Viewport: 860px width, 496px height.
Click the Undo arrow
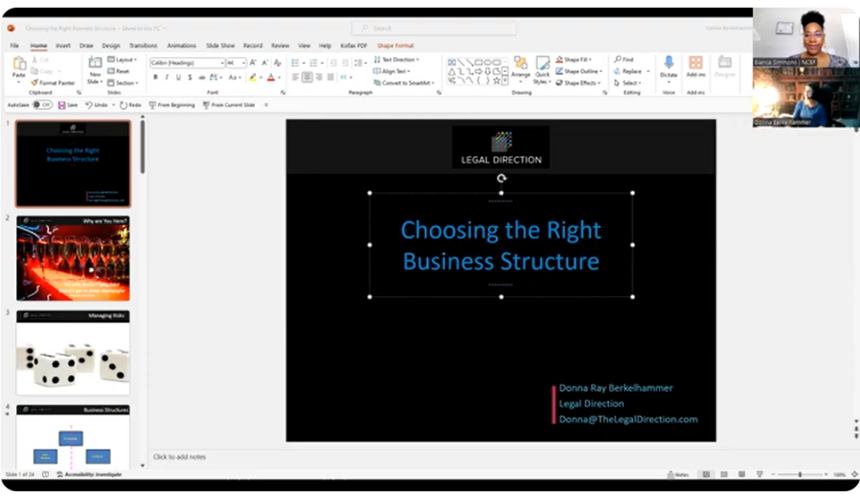[x=89, y=105]
